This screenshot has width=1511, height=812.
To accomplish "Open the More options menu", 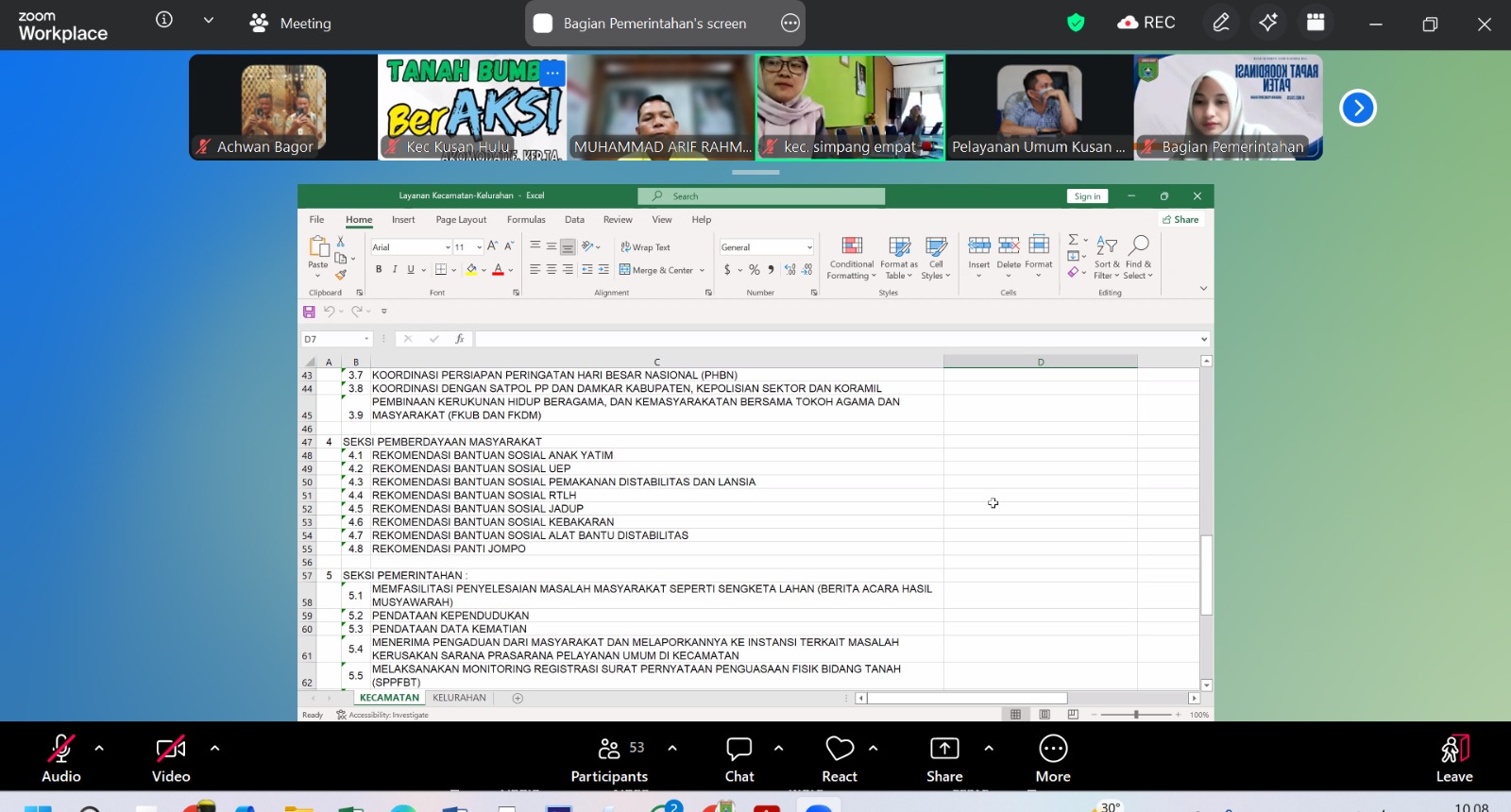I will pos(1053,759).
